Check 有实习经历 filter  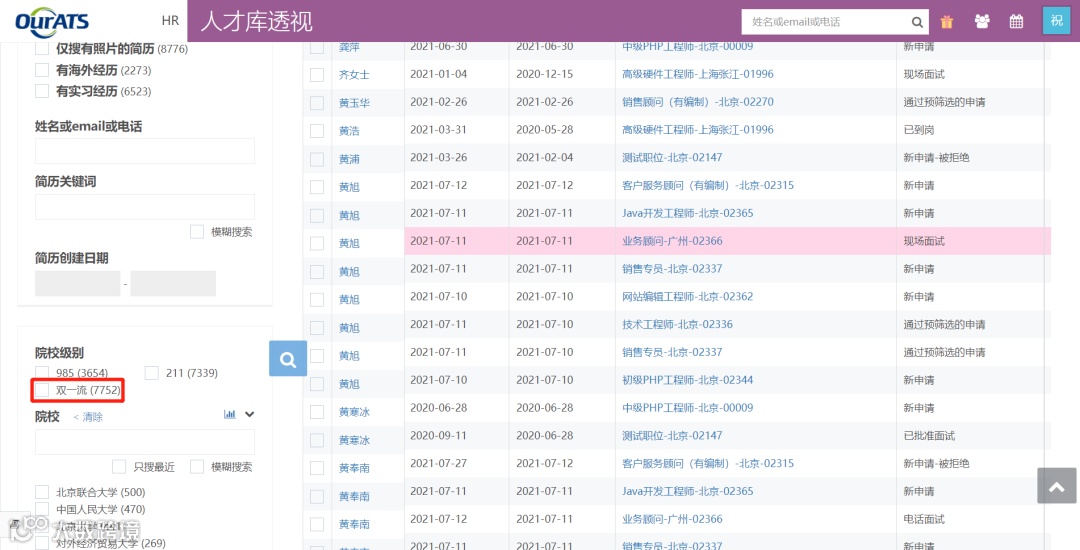(42, 91)
